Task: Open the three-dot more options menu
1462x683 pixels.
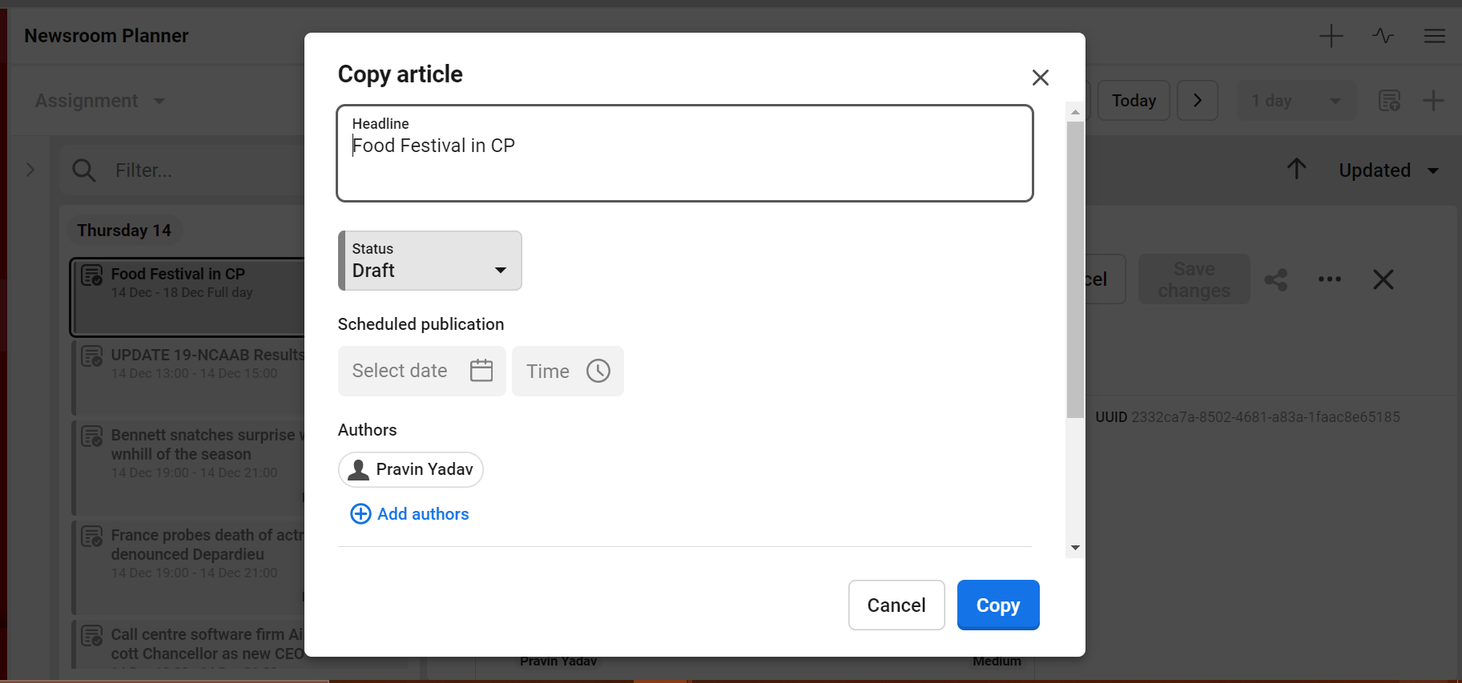Action: (1329, 280)
